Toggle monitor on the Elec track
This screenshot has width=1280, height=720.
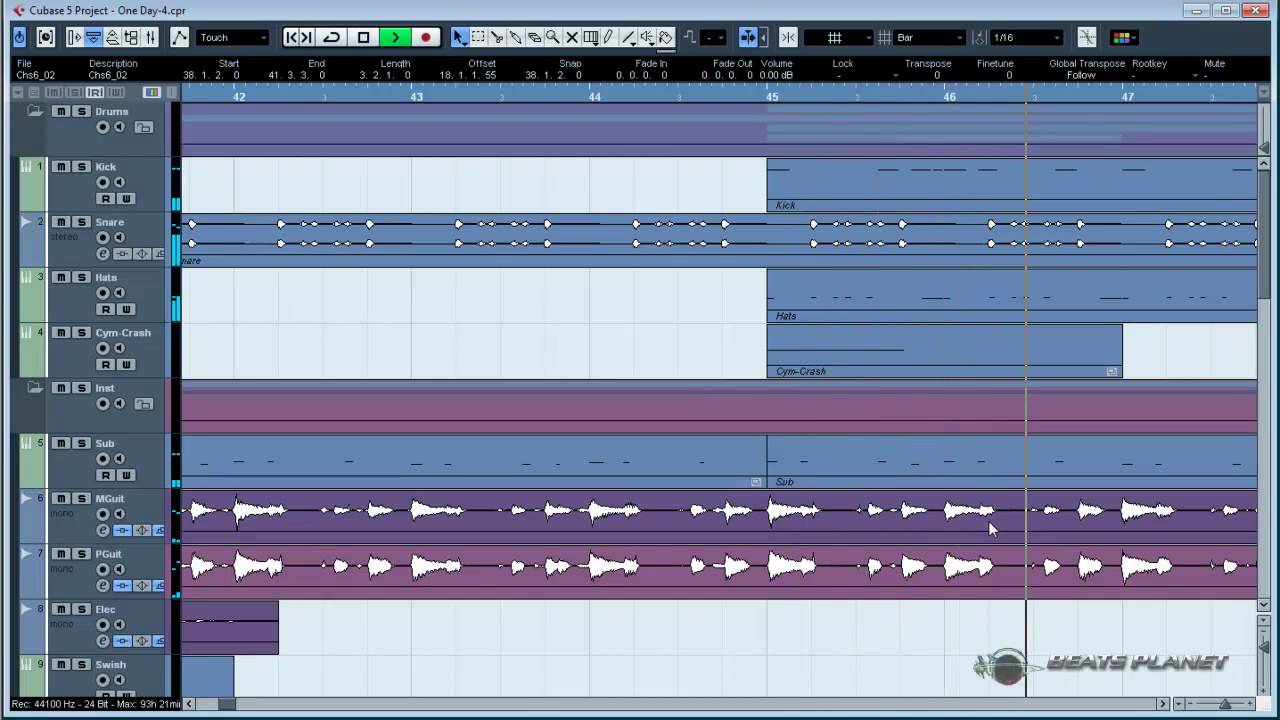point(119,625)
